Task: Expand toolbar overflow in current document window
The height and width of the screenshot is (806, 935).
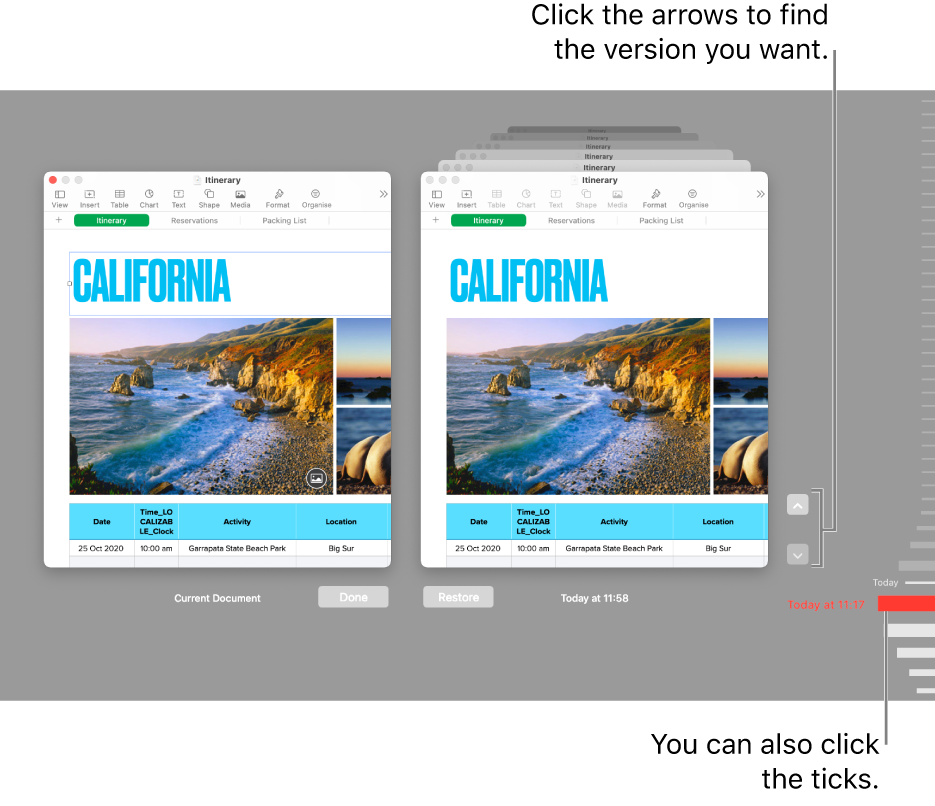Action: pyautogui.click(x=383, y=194)
